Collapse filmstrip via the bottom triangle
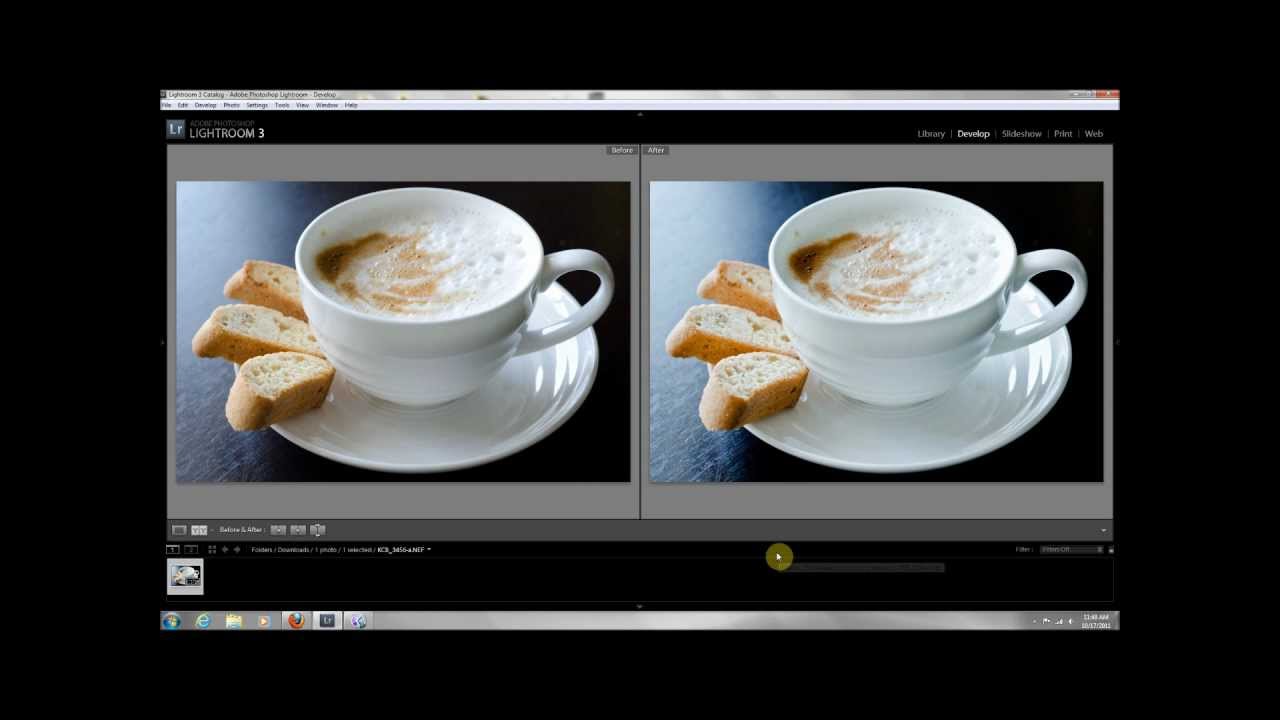1280x720 pixels. [640, 606]
